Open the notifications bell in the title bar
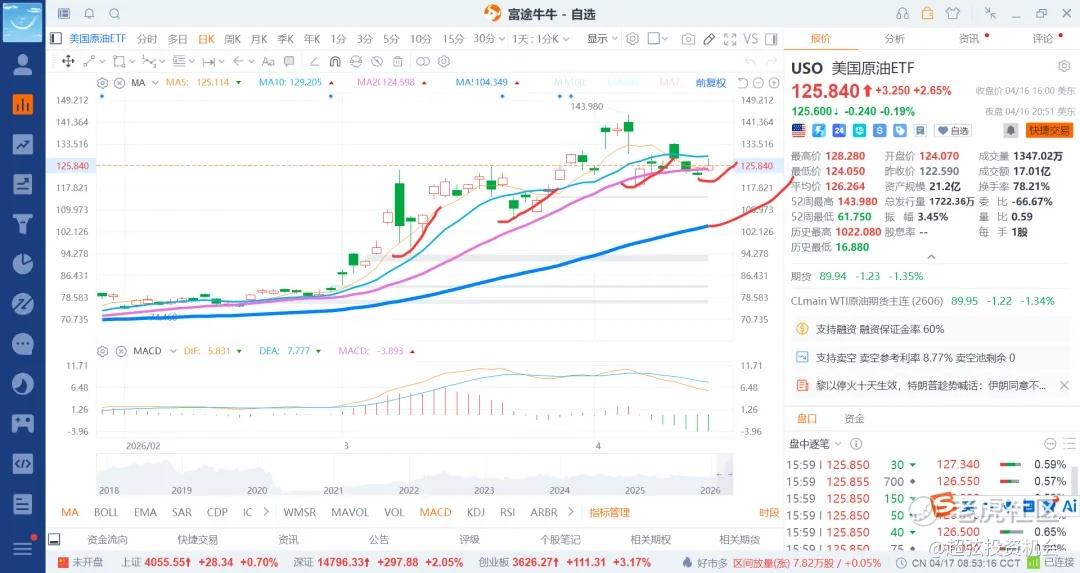The image size is (1080, 573). click(x=90, y=13)
